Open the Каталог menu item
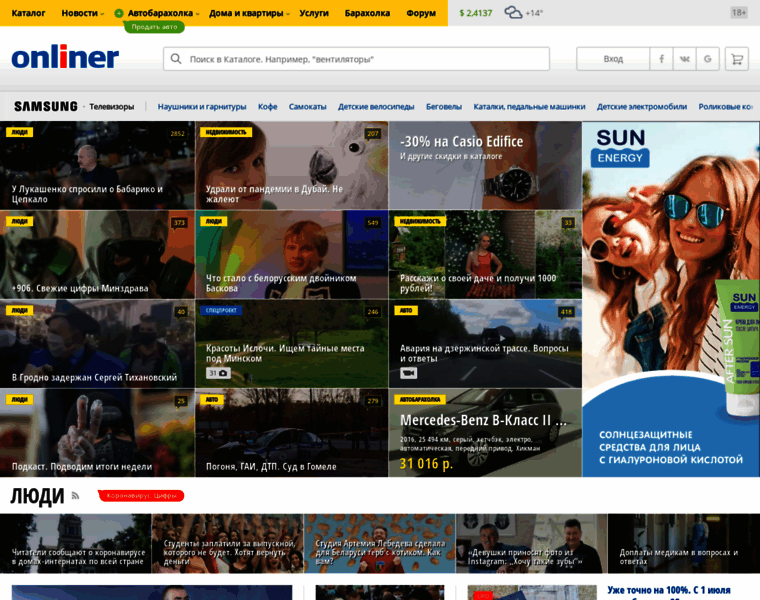The height and width of the screenshot is (600, 760). point(28,13)
